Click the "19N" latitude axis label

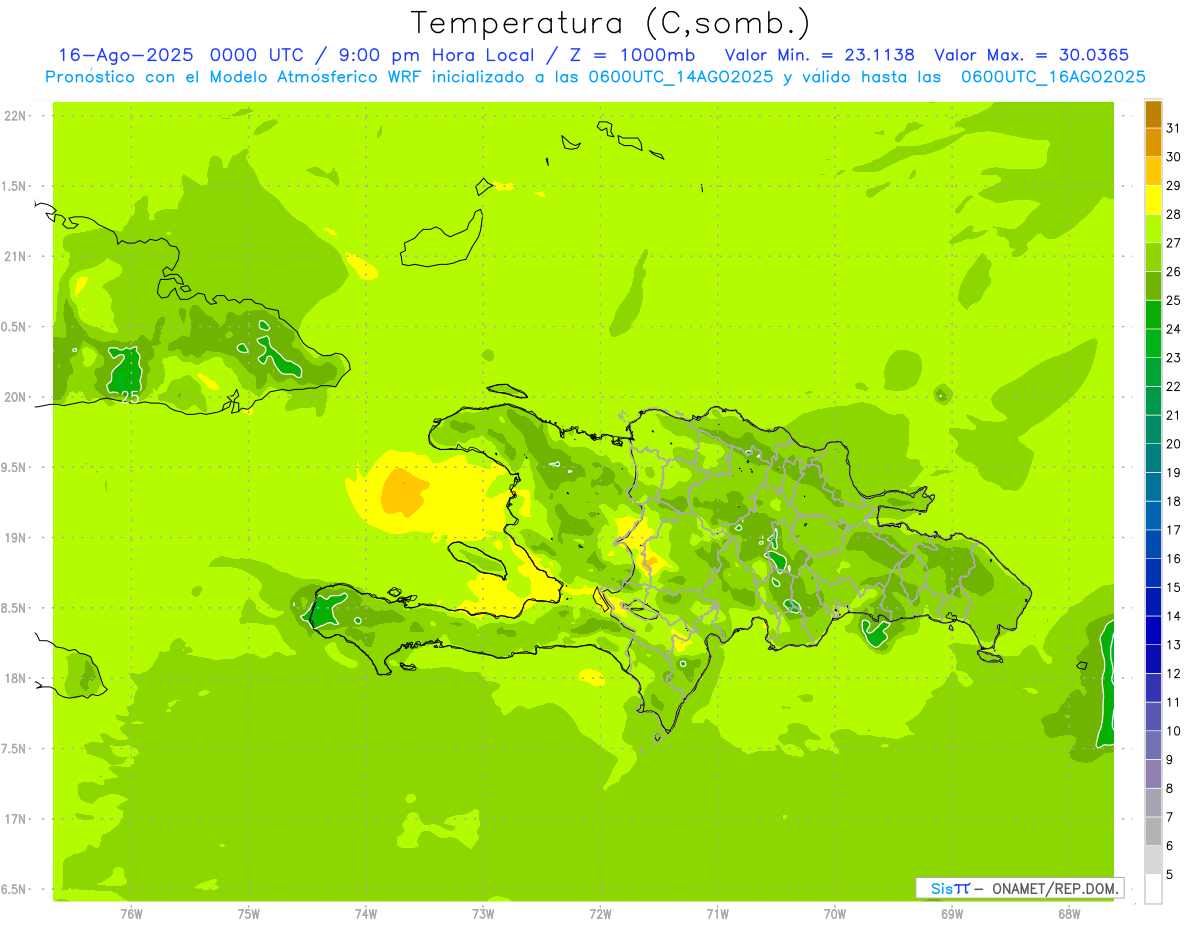tap(15, 538)
